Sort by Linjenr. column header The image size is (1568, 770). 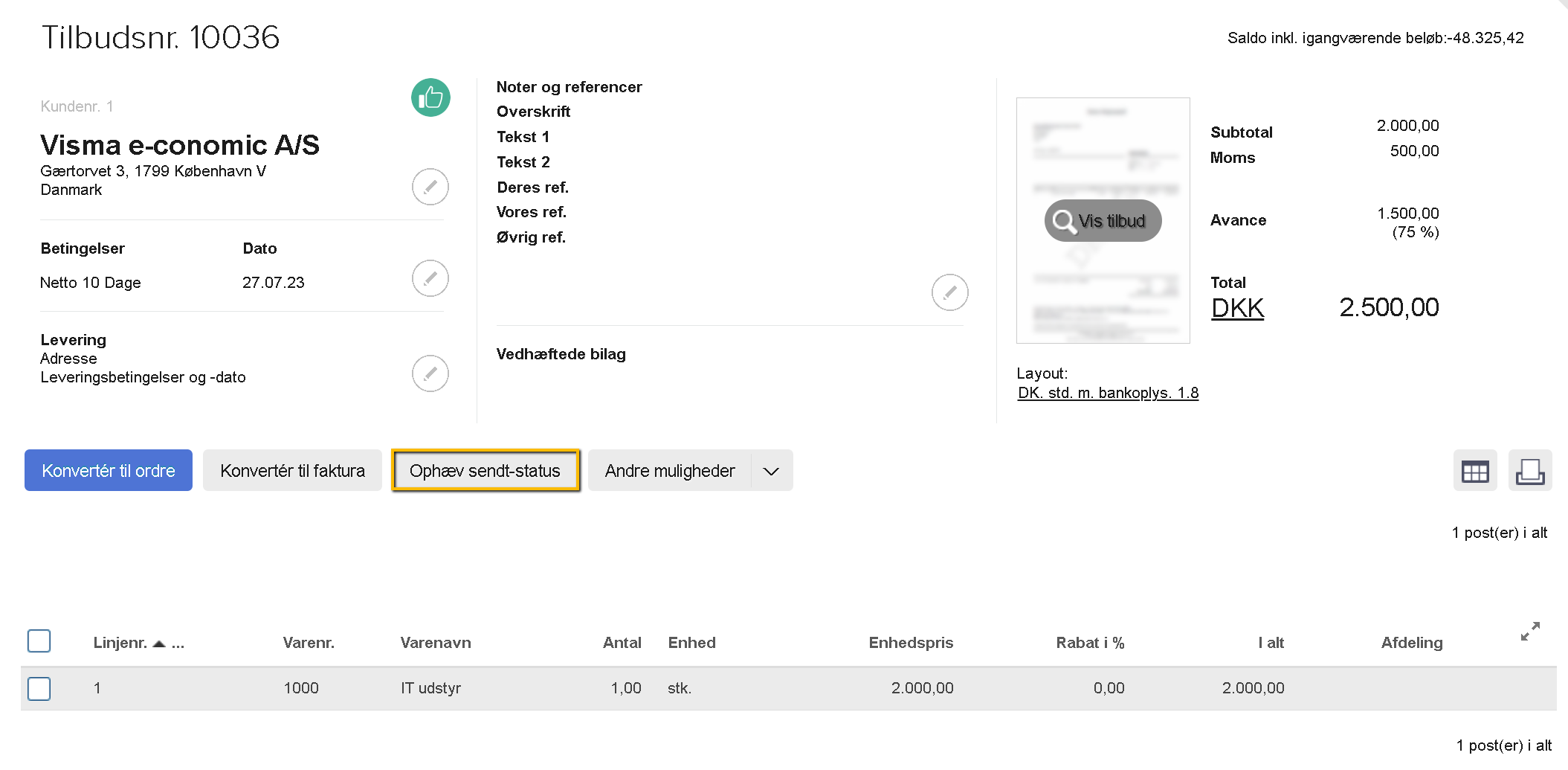(120, 643)
